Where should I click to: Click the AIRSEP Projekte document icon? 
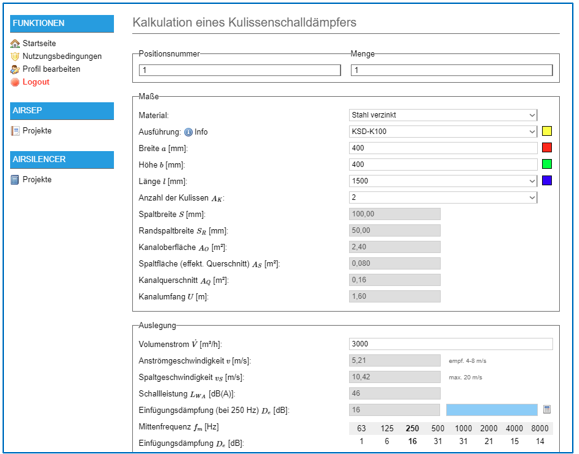pos(15,131)
